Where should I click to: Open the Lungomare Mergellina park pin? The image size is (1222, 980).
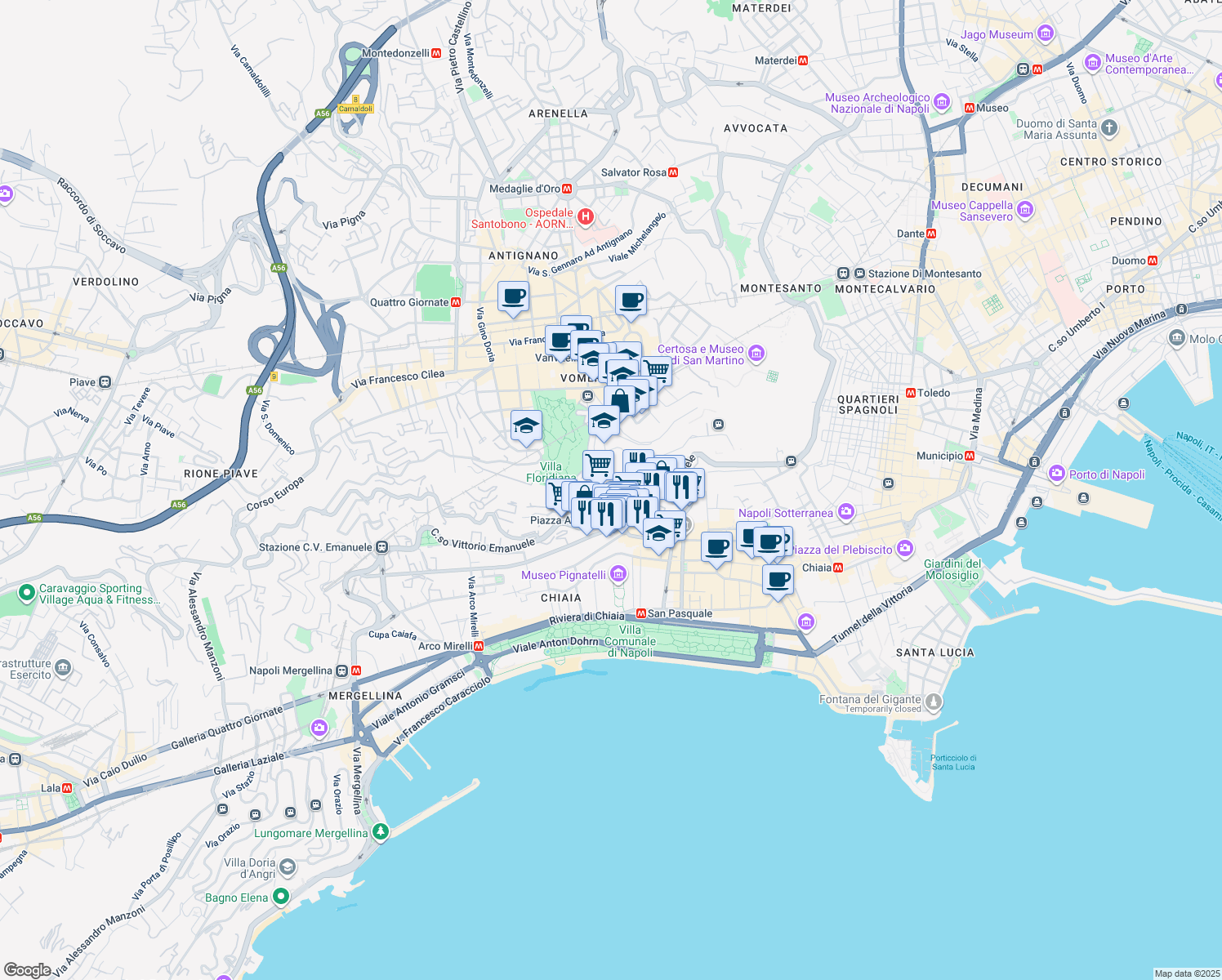[x=380, y=832]
